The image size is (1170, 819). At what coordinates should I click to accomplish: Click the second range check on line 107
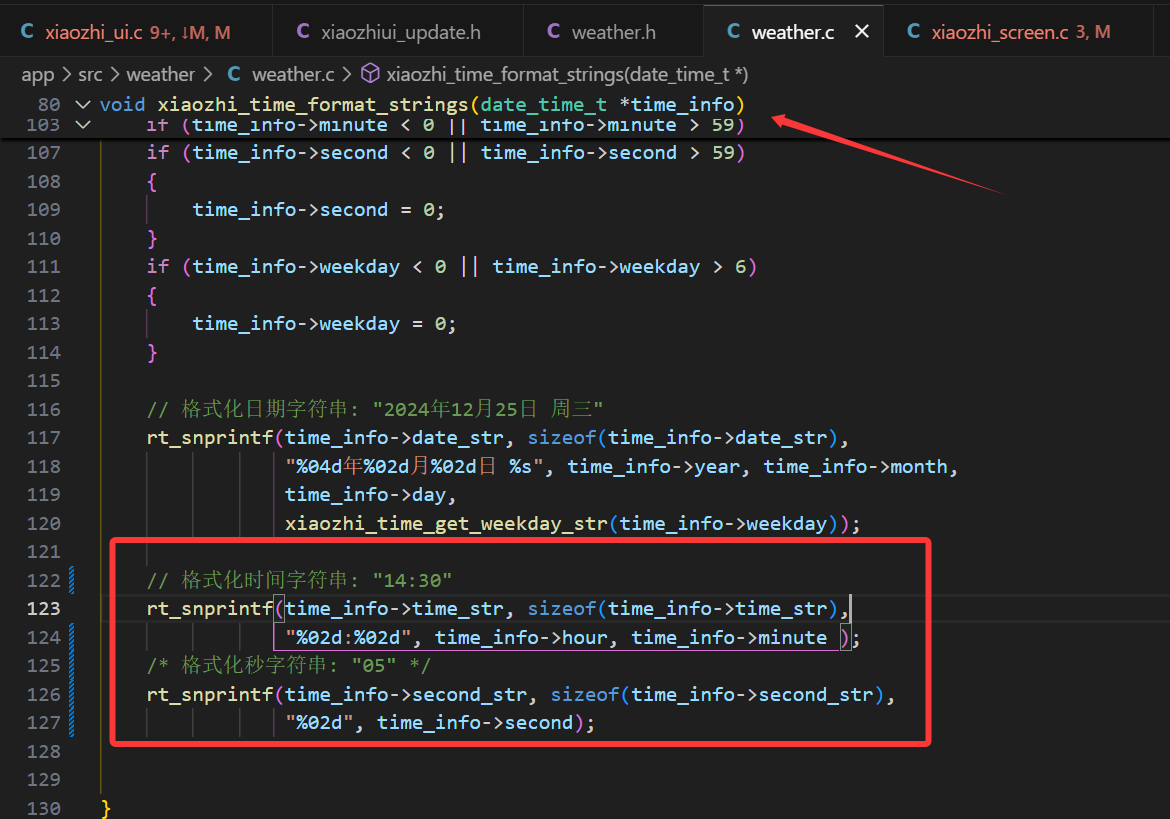click(x=445, y=153)
